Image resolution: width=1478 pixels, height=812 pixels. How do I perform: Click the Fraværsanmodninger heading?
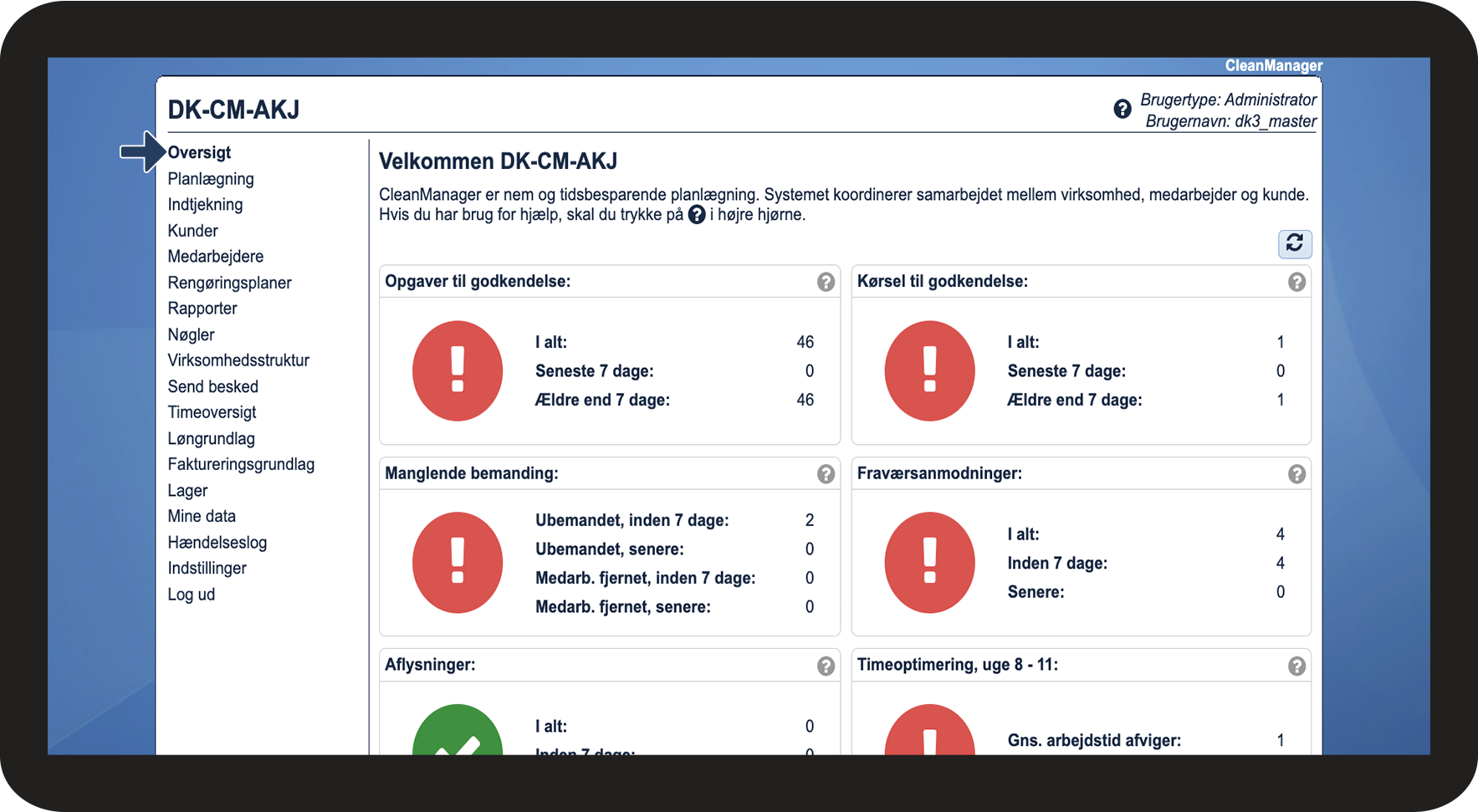click(939, 473)
